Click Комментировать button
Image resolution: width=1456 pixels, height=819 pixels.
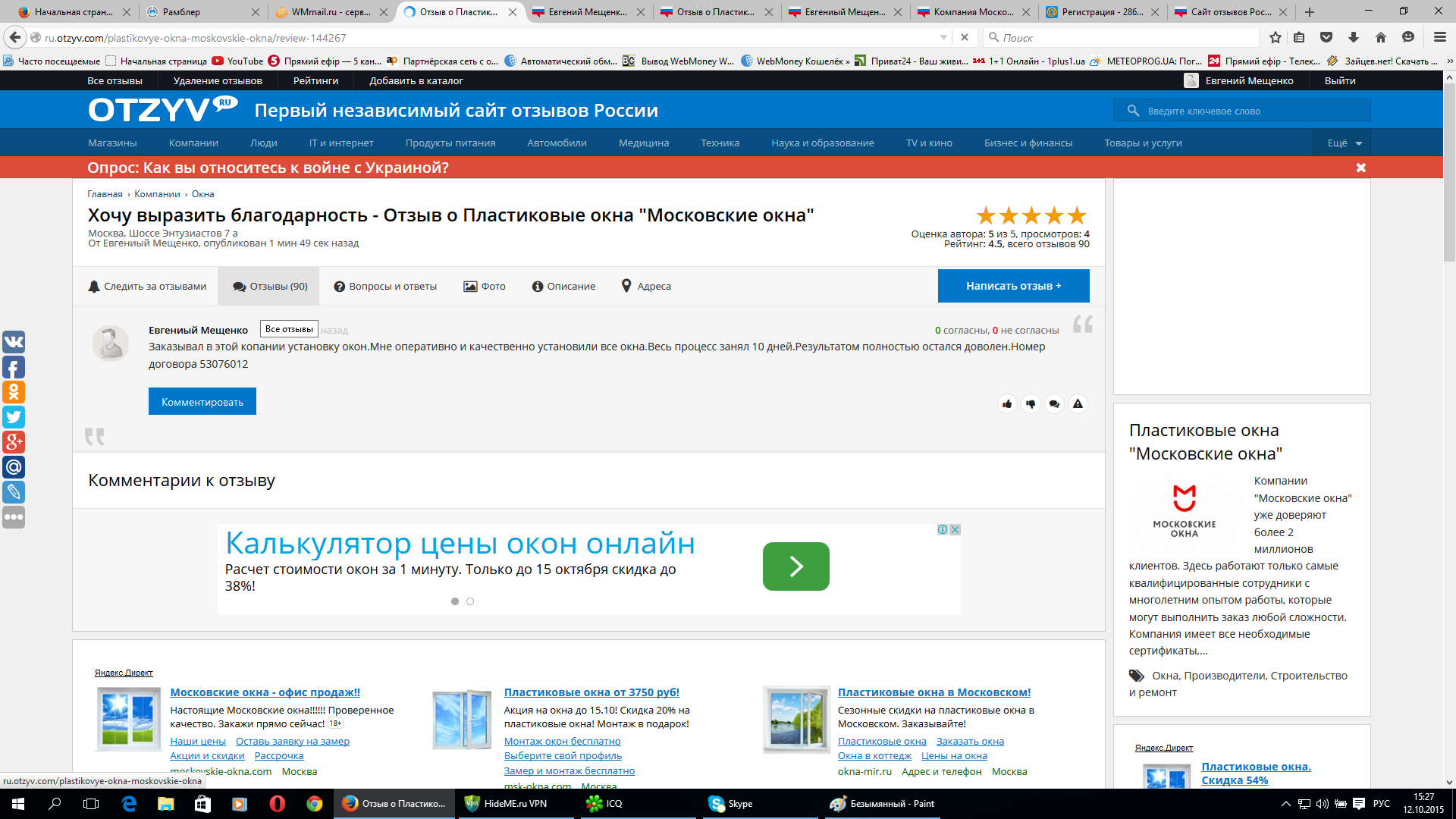coord(202,402)
